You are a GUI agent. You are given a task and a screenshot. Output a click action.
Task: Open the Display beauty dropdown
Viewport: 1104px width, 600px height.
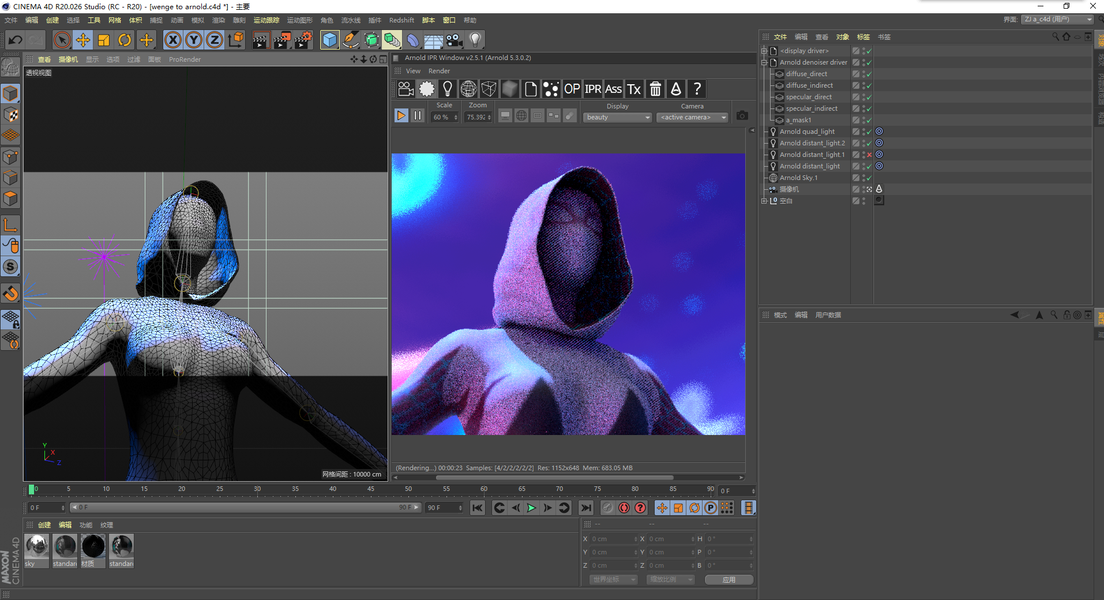click(x=617, y=118)
